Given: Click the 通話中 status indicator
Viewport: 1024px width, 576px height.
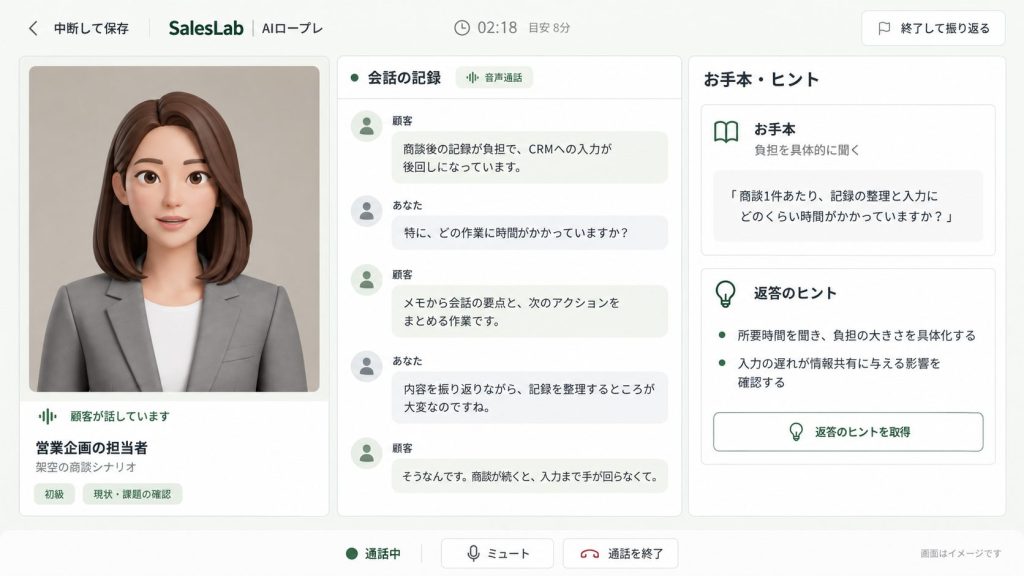Looking at the screenshot, I should pos(374,554).
